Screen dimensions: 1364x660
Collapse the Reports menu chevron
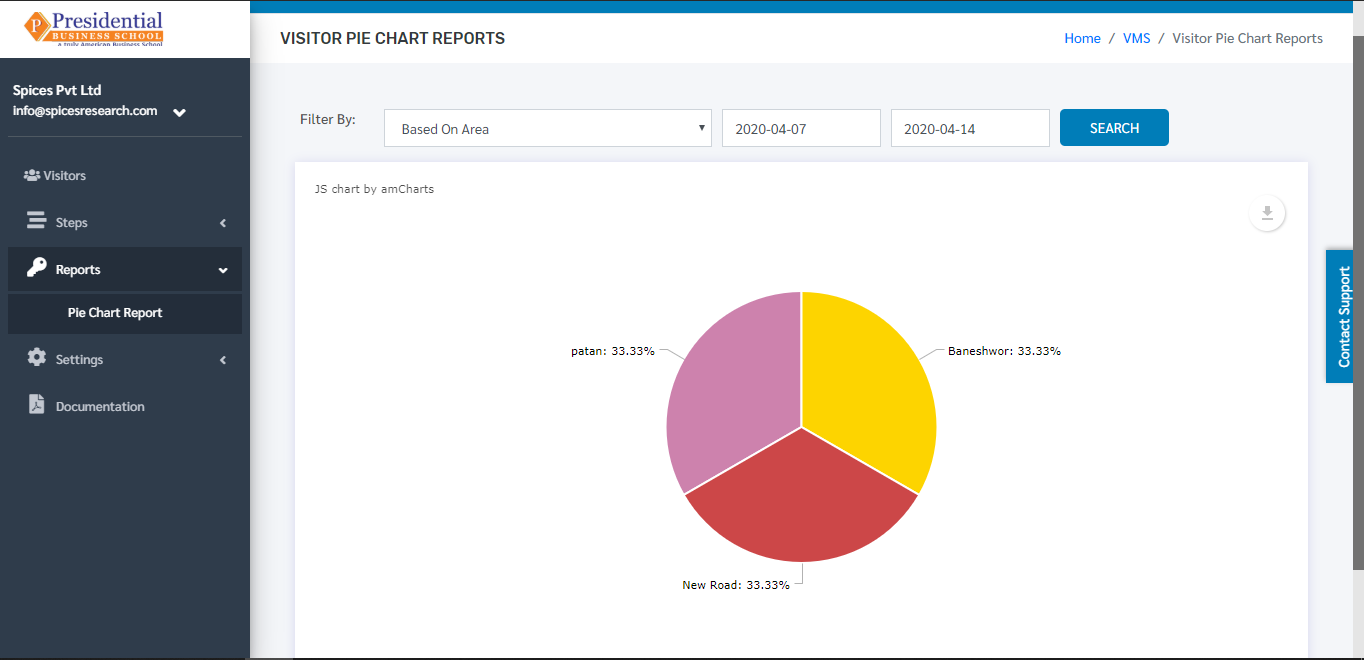point(223,270)
